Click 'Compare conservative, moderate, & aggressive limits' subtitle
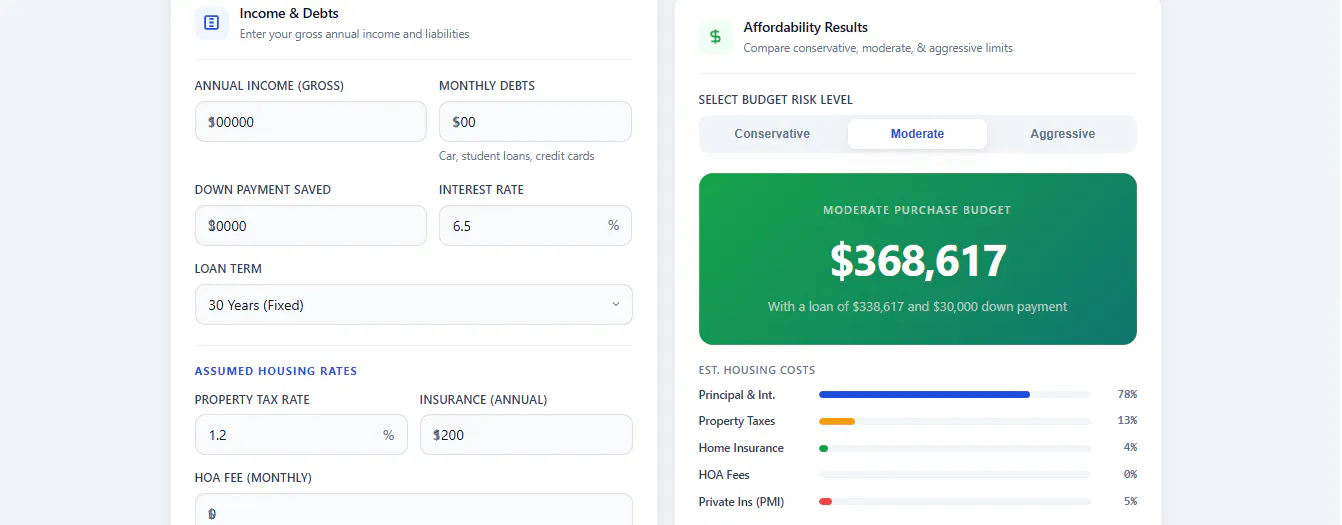 point(878,48)
